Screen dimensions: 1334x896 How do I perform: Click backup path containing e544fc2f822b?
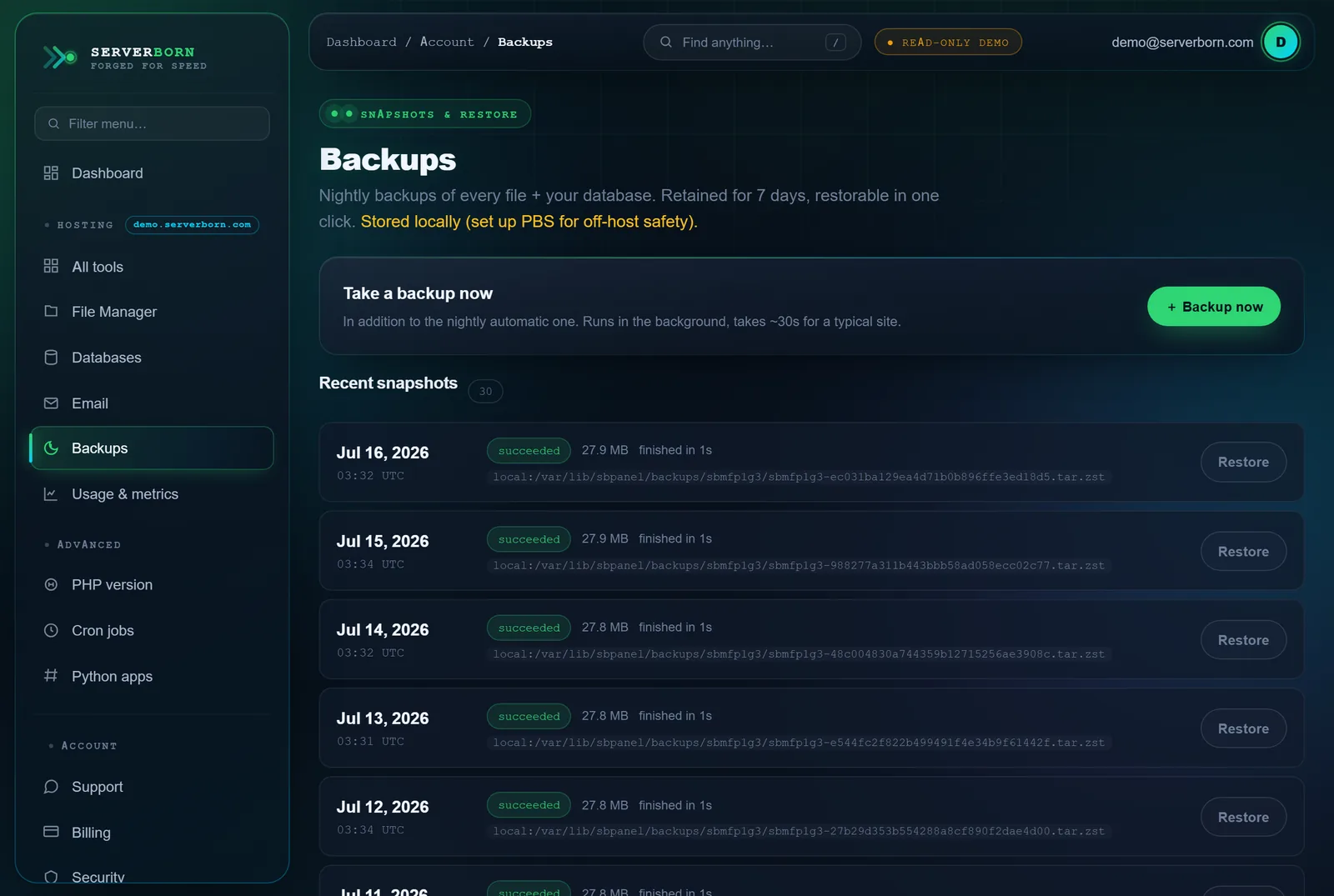tap(799, 743)
